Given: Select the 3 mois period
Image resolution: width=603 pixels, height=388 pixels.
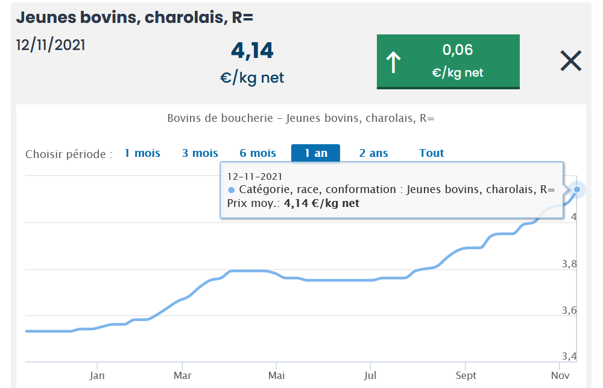Looking at the screenshot, I should tap(200, 153).
